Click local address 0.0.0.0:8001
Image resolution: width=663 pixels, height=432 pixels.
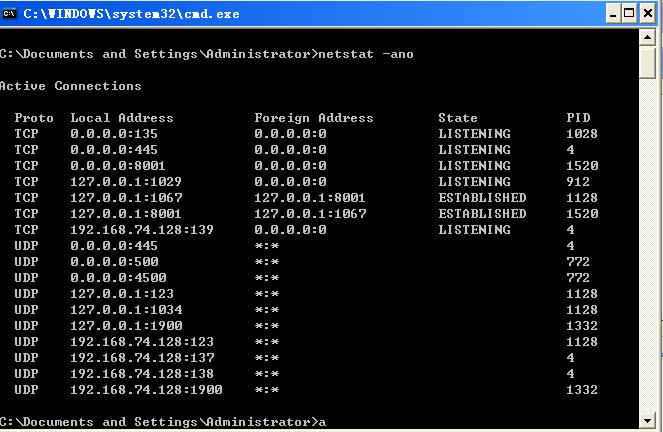pos(118,166)
